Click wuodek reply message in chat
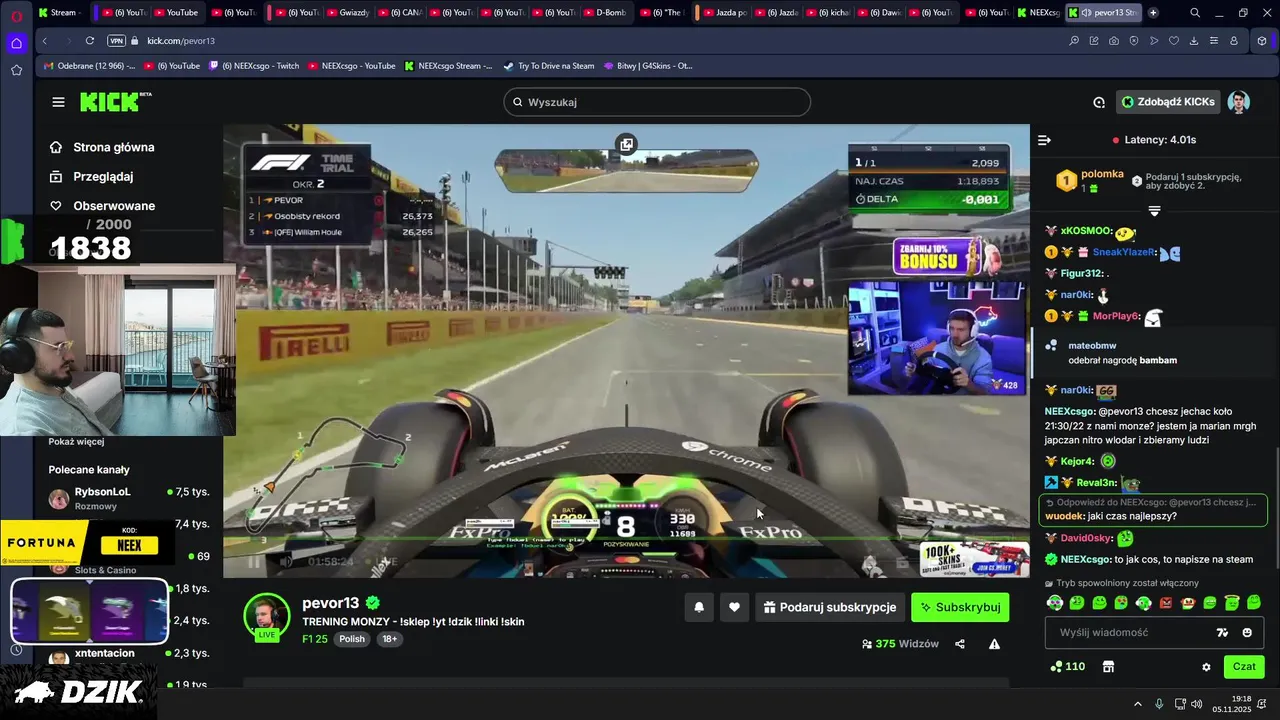This screenshot has width=1280, height=720. [1154, 510]
